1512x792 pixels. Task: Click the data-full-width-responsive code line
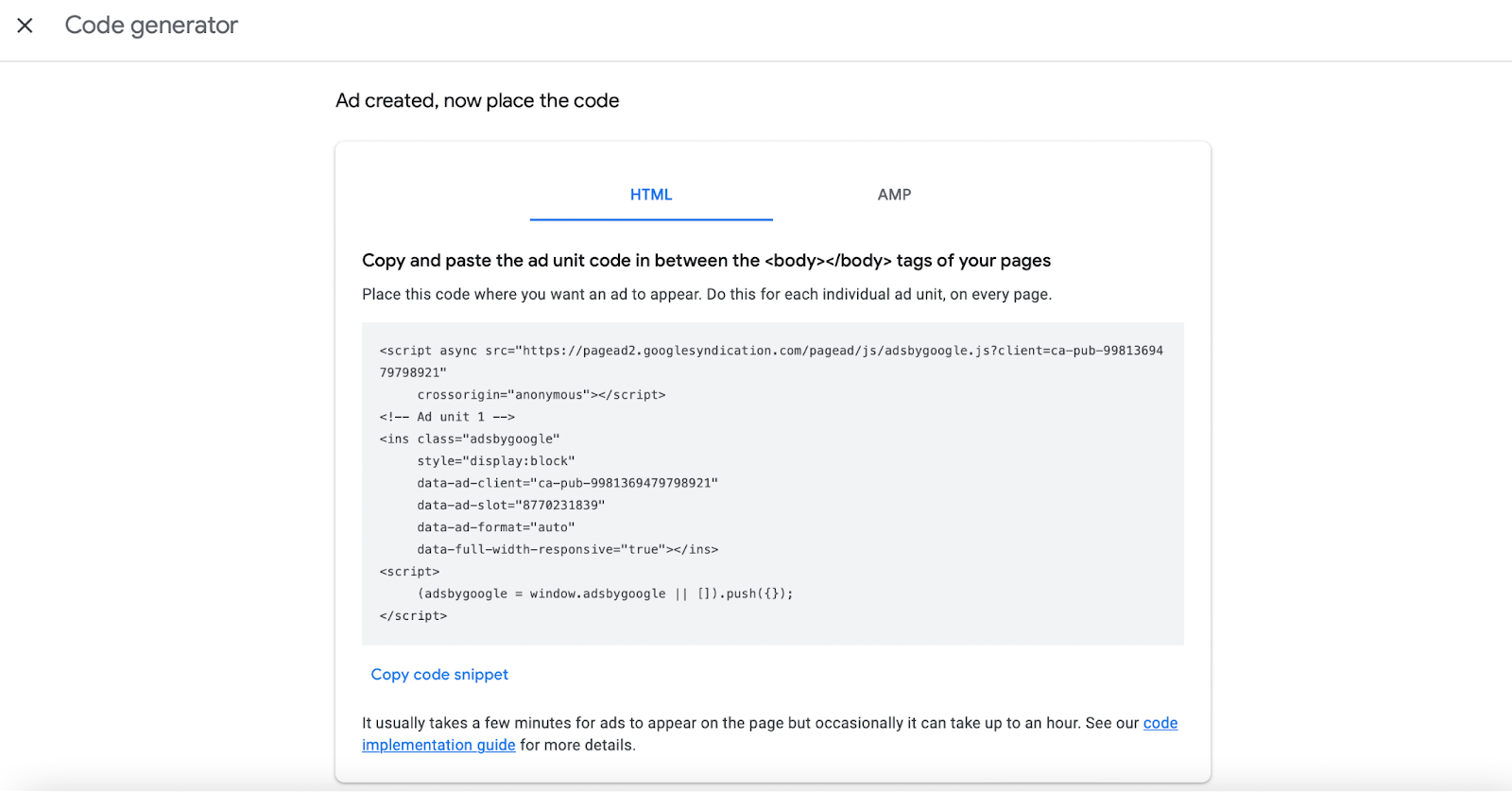[567, 549]
